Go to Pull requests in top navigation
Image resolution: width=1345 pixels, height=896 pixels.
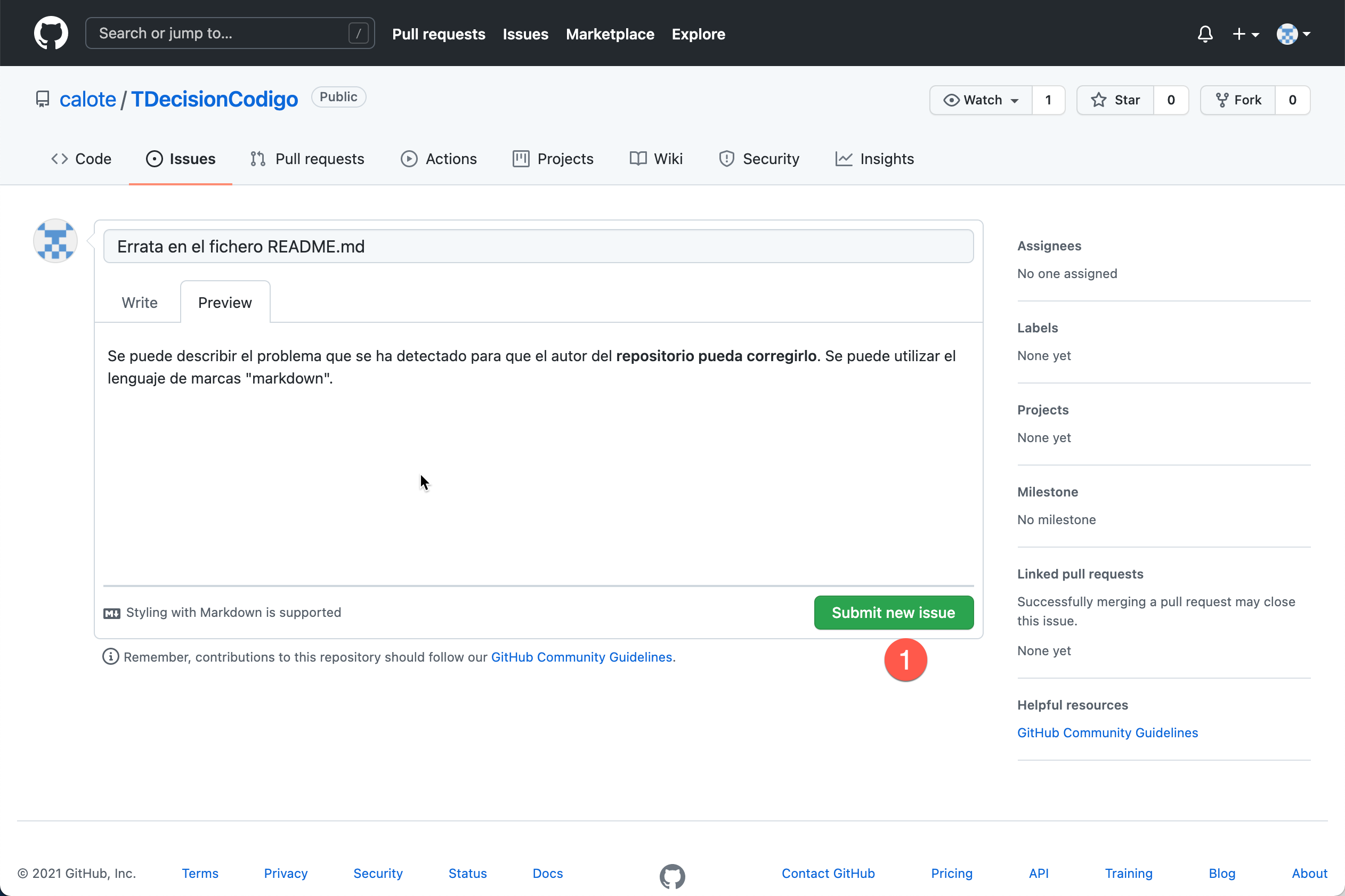click(439, 34)
